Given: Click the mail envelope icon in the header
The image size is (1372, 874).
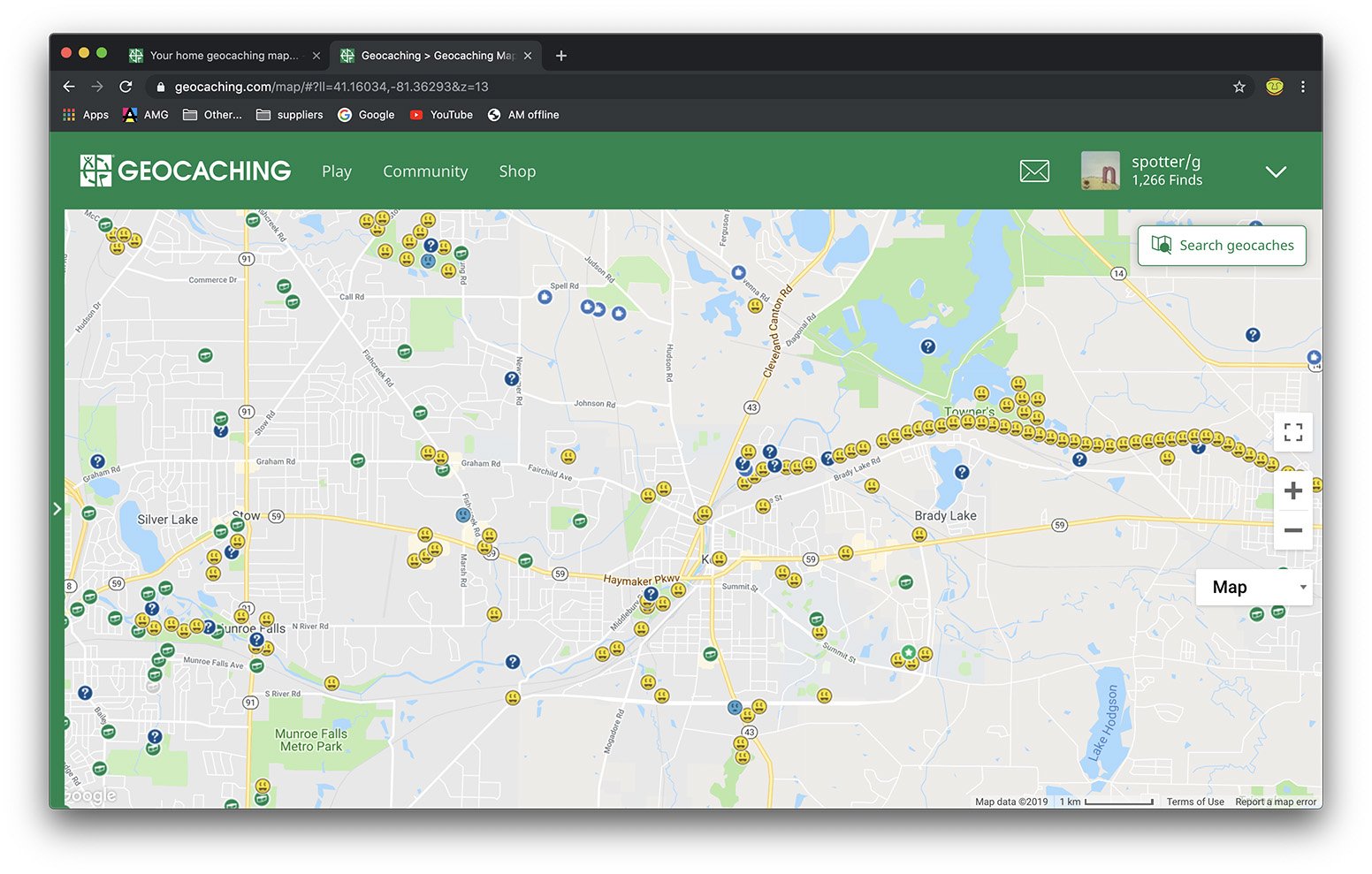Looking at the screenshot, I should tap(1034, 171).
